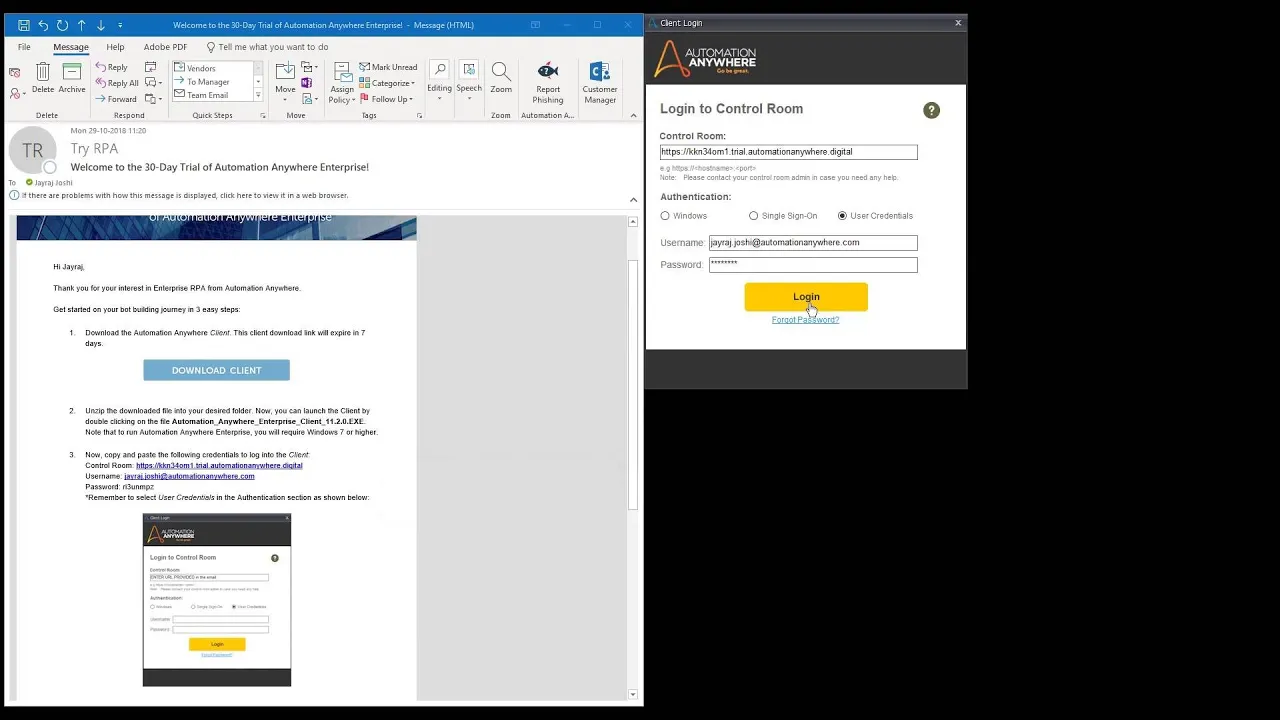
Task: Send the message to OneNote
Action: (307, 82)
